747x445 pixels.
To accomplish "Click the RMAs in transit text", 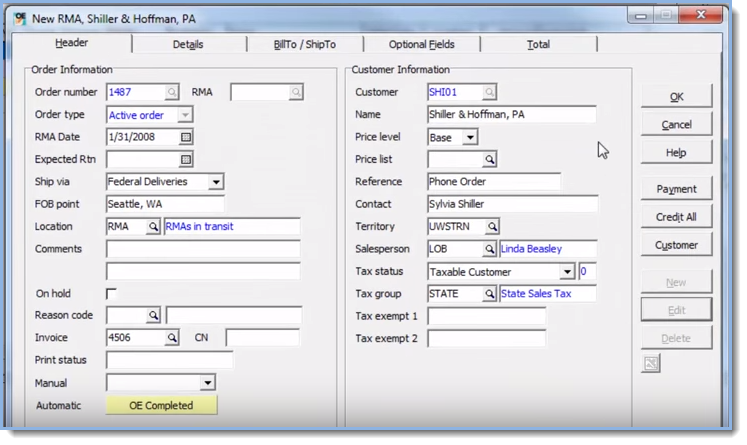I will click(199, 227).
